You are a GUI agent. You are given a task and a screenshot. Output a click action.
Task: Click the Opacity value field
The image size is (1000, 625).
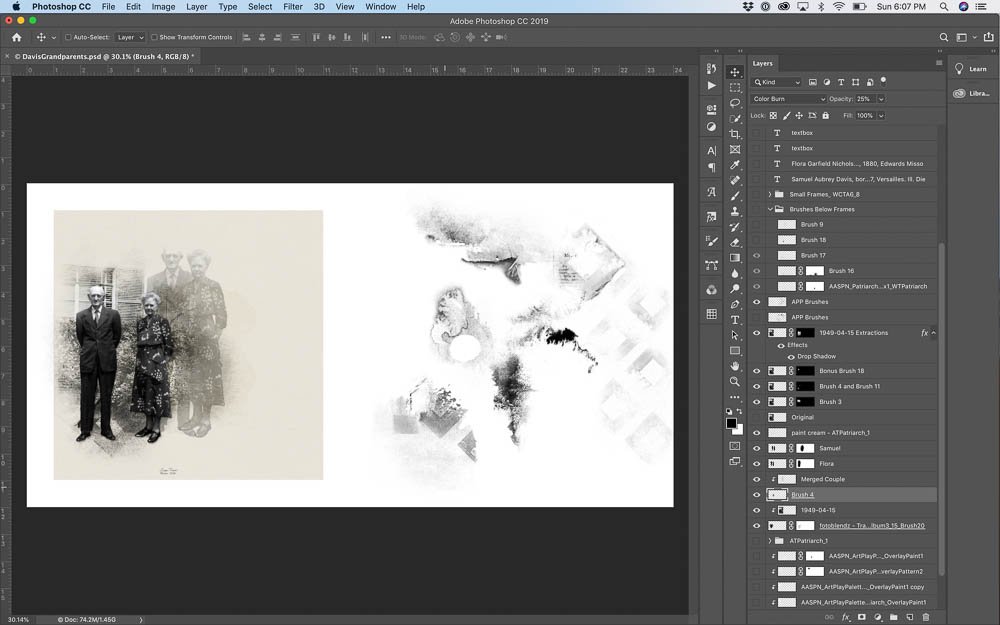865,99
